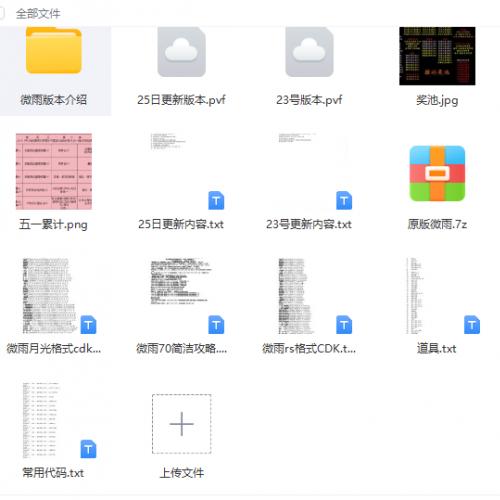Click text badge icon on 道具.txt
The width and height of the screenshot is (500, 500).
(x=472, y=325)
